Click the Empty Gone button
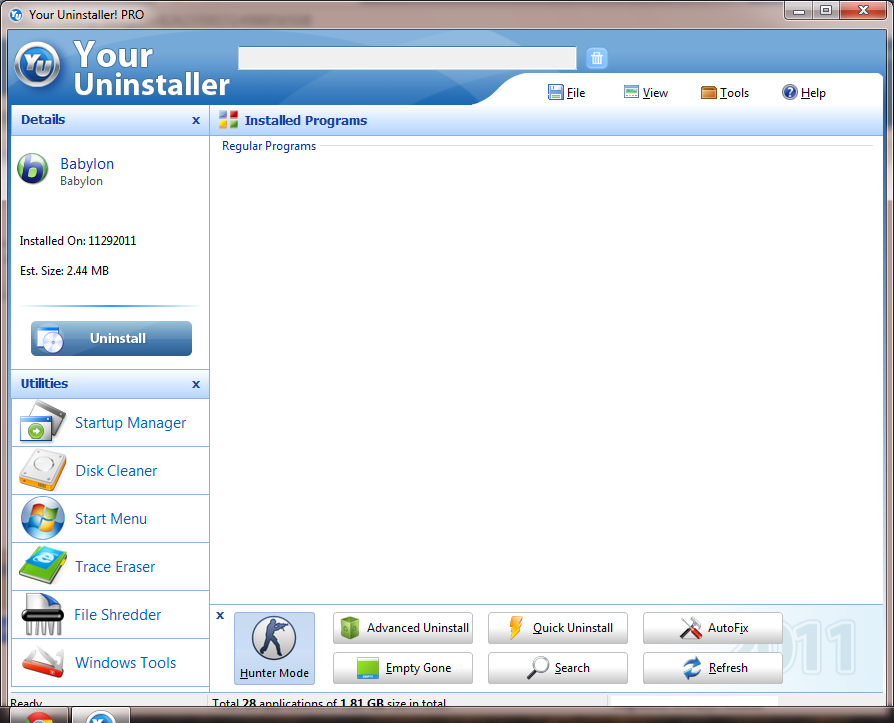 coord(403,668)
